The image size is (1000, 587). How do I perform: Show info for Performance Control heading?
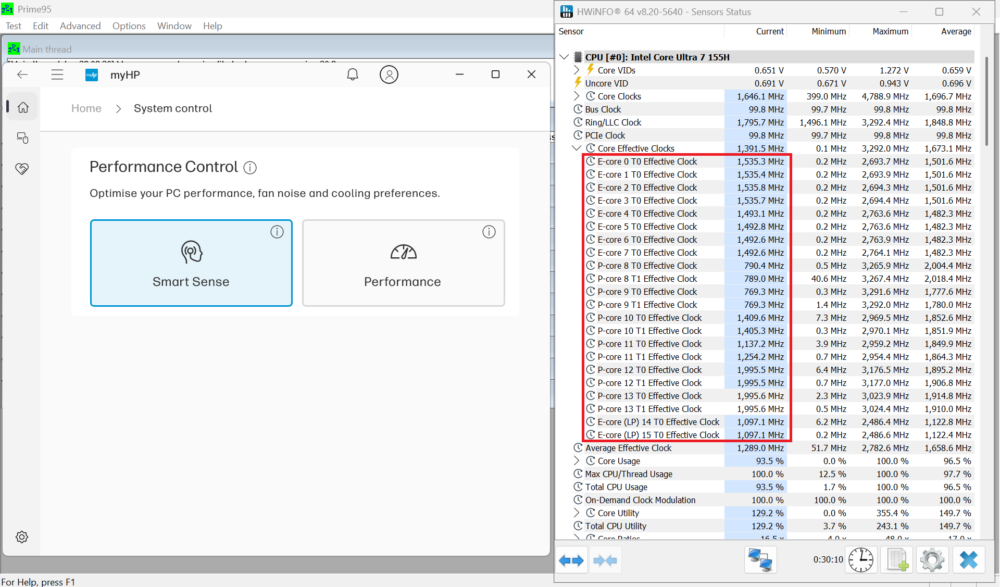[250, 168]
